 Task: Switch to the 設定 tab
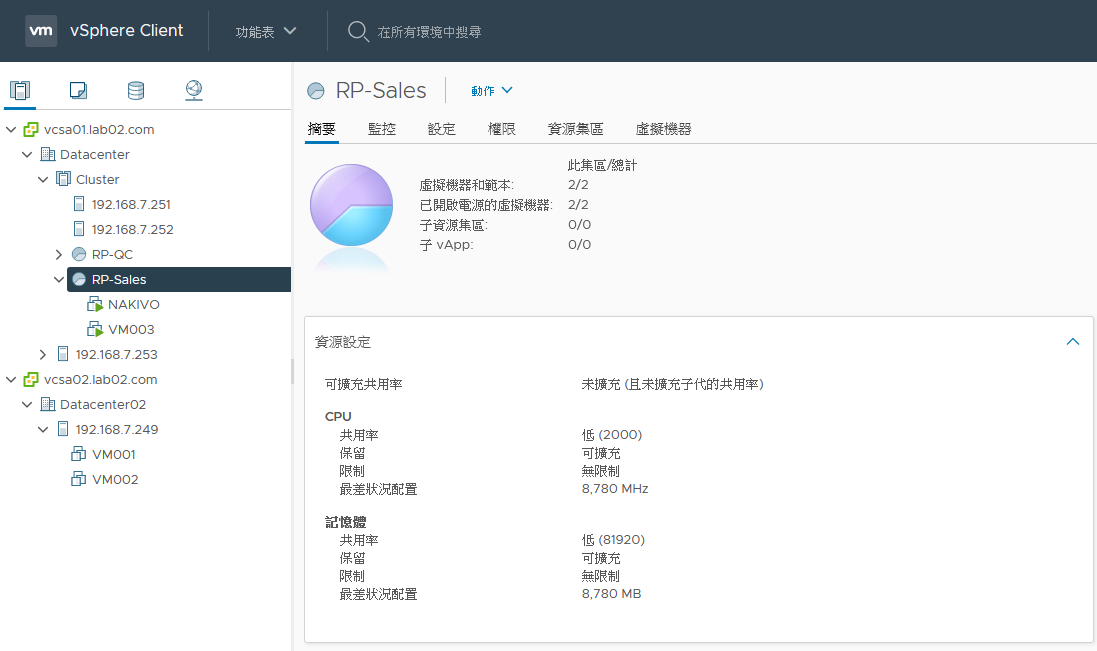click(x=441, y=129)
